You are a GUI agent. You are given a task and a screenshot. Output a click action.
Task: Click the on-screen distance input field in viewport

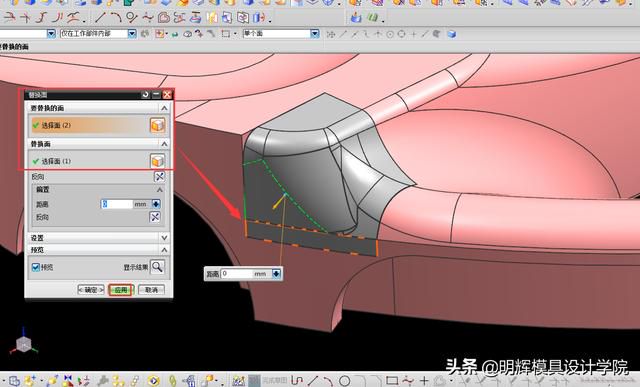236,274
